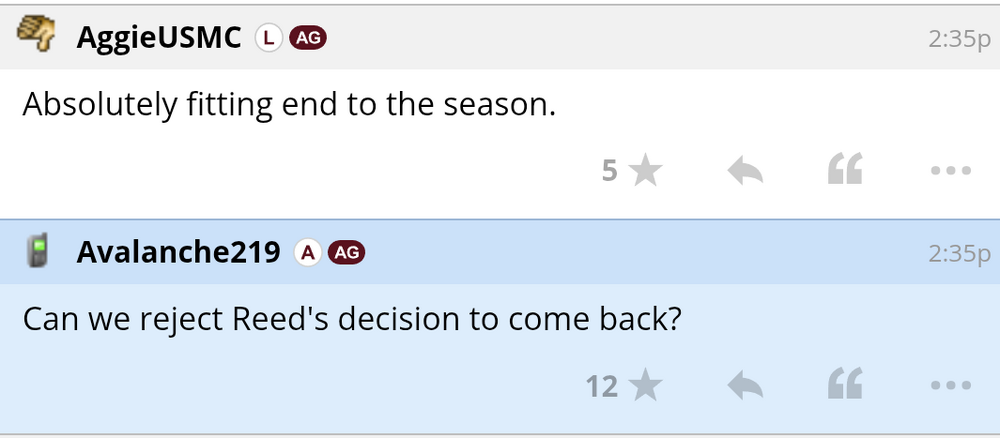This screenshot has width=1000, height=438.
Task: Click the 2:35p timestamp on AggieUSMC's post
Action: tap(958, 39)
